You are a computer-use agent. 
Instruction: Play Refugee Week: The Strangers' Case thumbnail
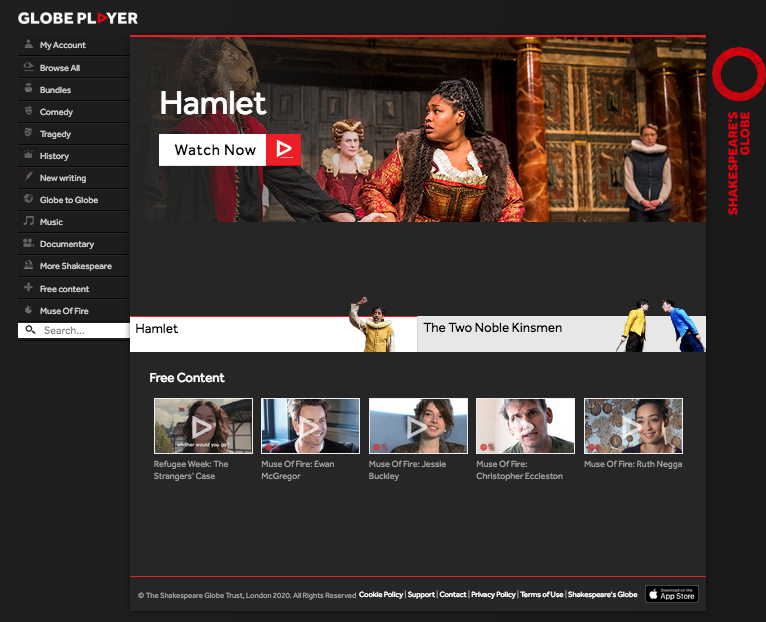[203, 426]
